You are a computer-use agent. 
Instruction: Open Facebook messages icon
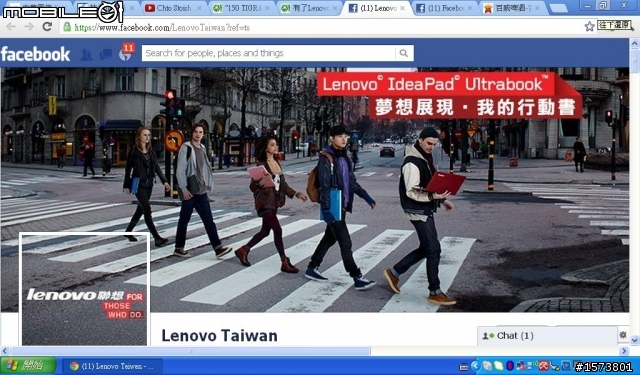[106, 54]
